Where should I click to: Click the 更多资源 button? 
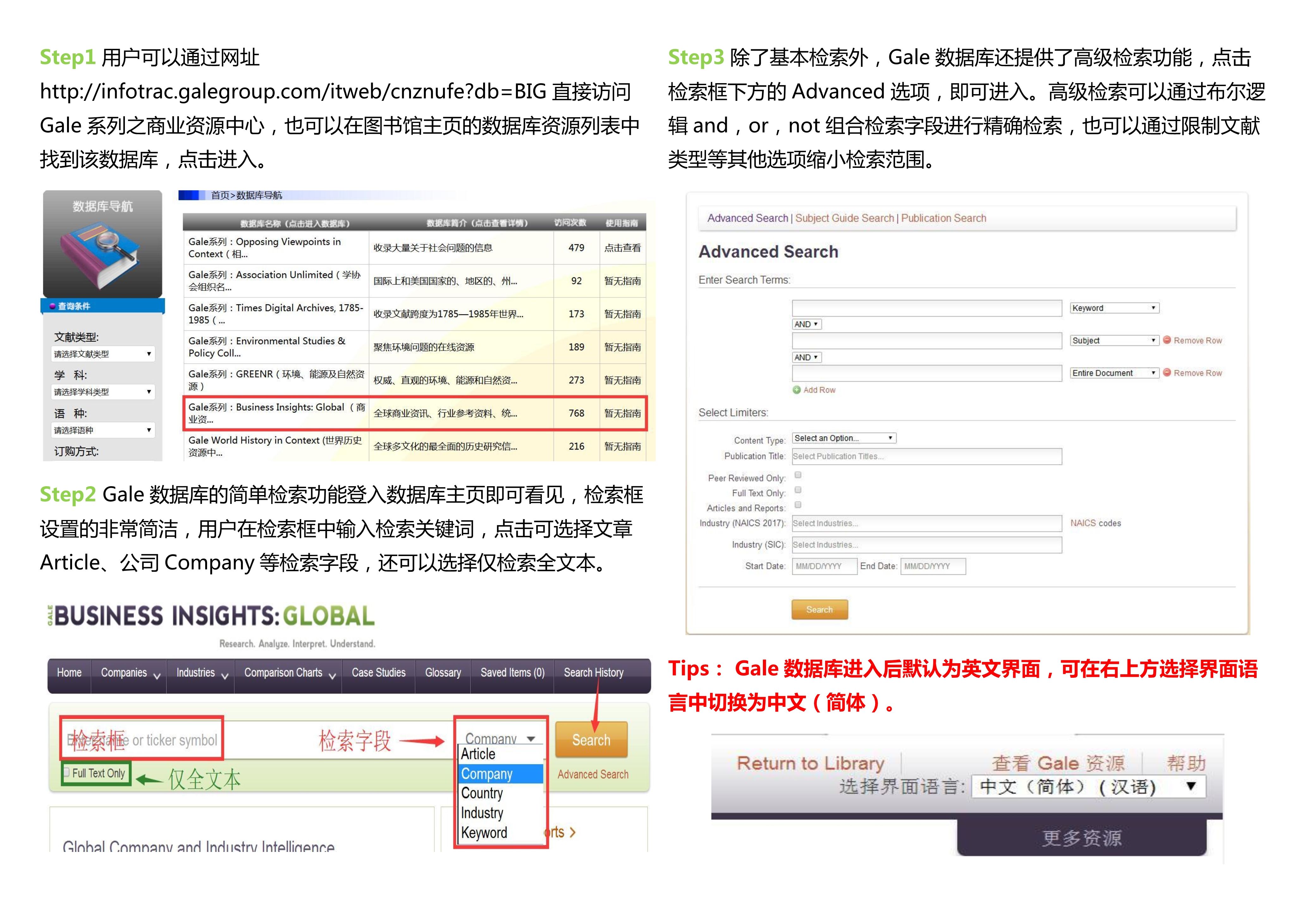[1081, 837]
